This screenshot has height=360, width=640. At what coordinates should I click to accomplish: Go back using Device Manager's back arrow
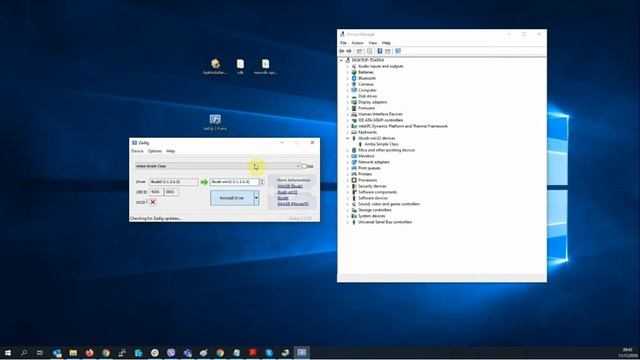pos(342,51)
